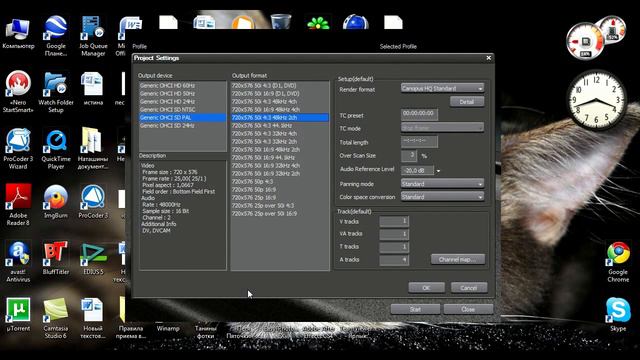Select format 720x576 25p 16:9
Screen dimensions: 640x360
coord(280,198)
